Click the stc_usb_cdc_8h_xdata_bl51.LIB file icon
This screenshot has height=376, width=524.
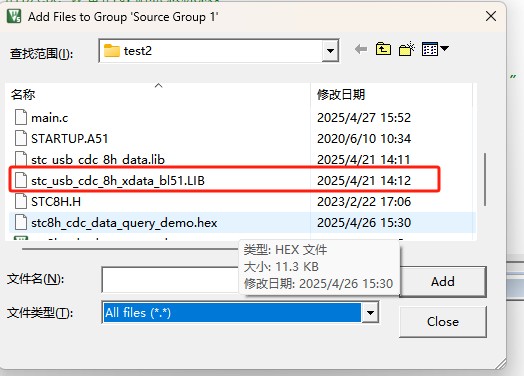[21, 180]
